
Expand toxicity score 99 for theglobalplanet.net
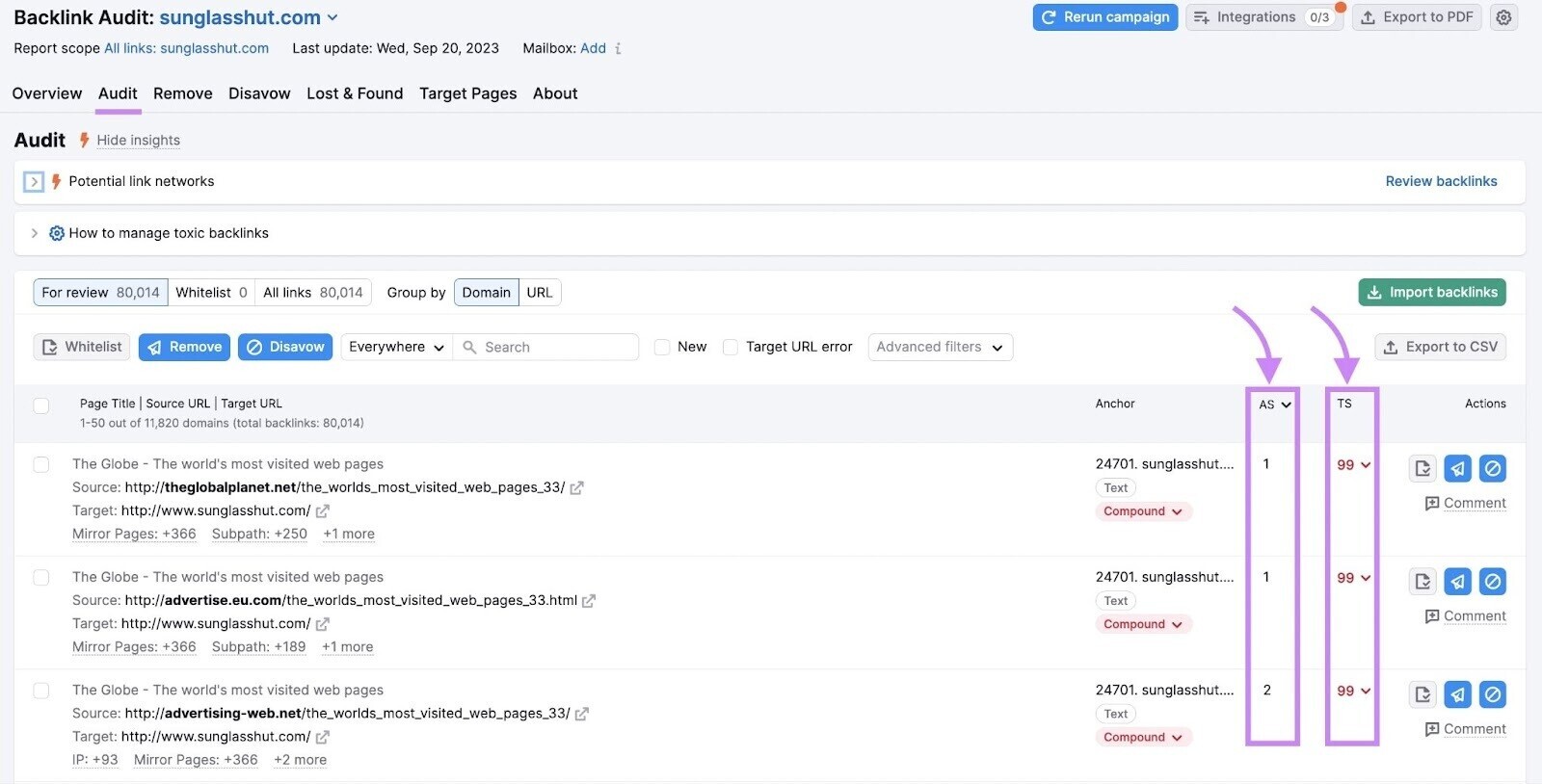pyautogui.click(x=1354, y=465)
